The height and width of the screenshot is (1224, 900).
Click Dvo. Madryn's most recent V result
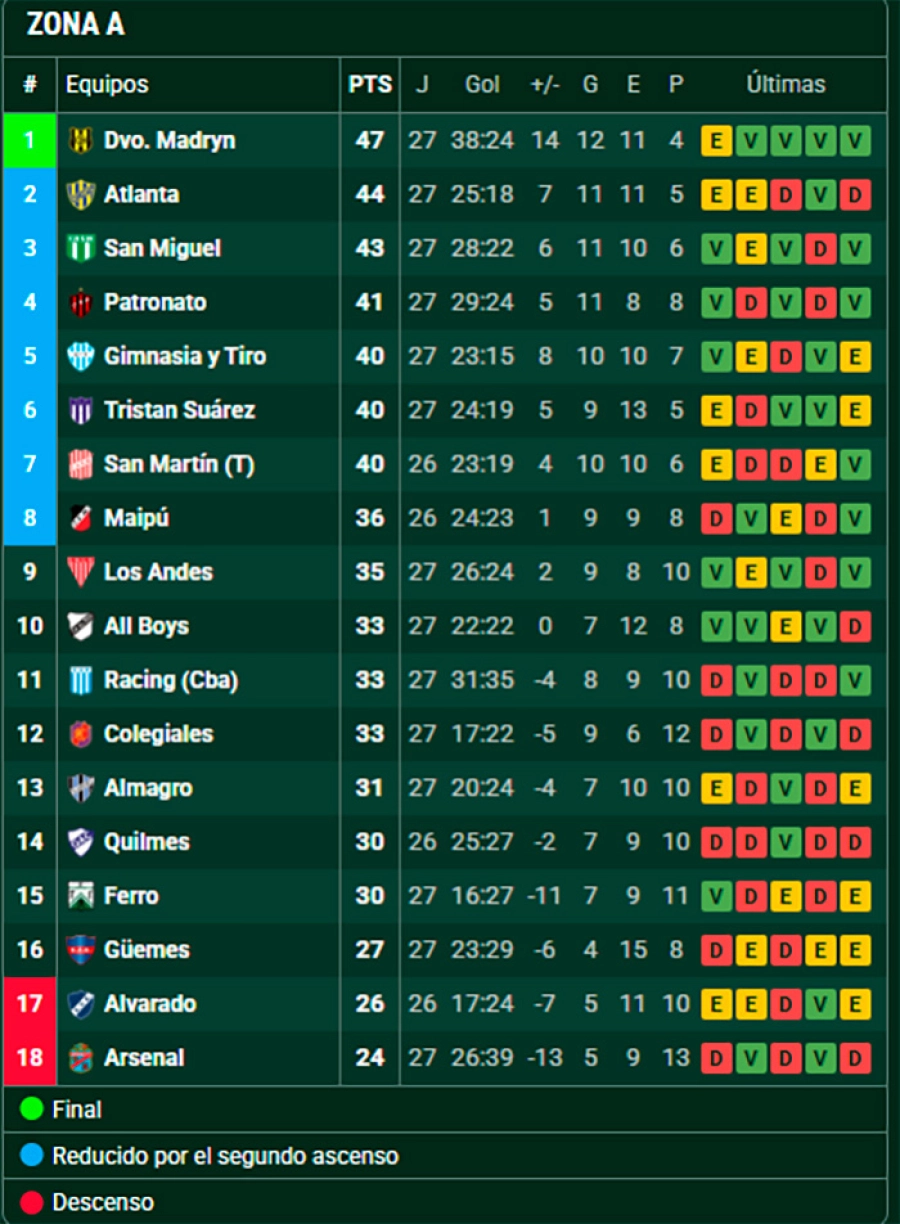coord(855,140)
